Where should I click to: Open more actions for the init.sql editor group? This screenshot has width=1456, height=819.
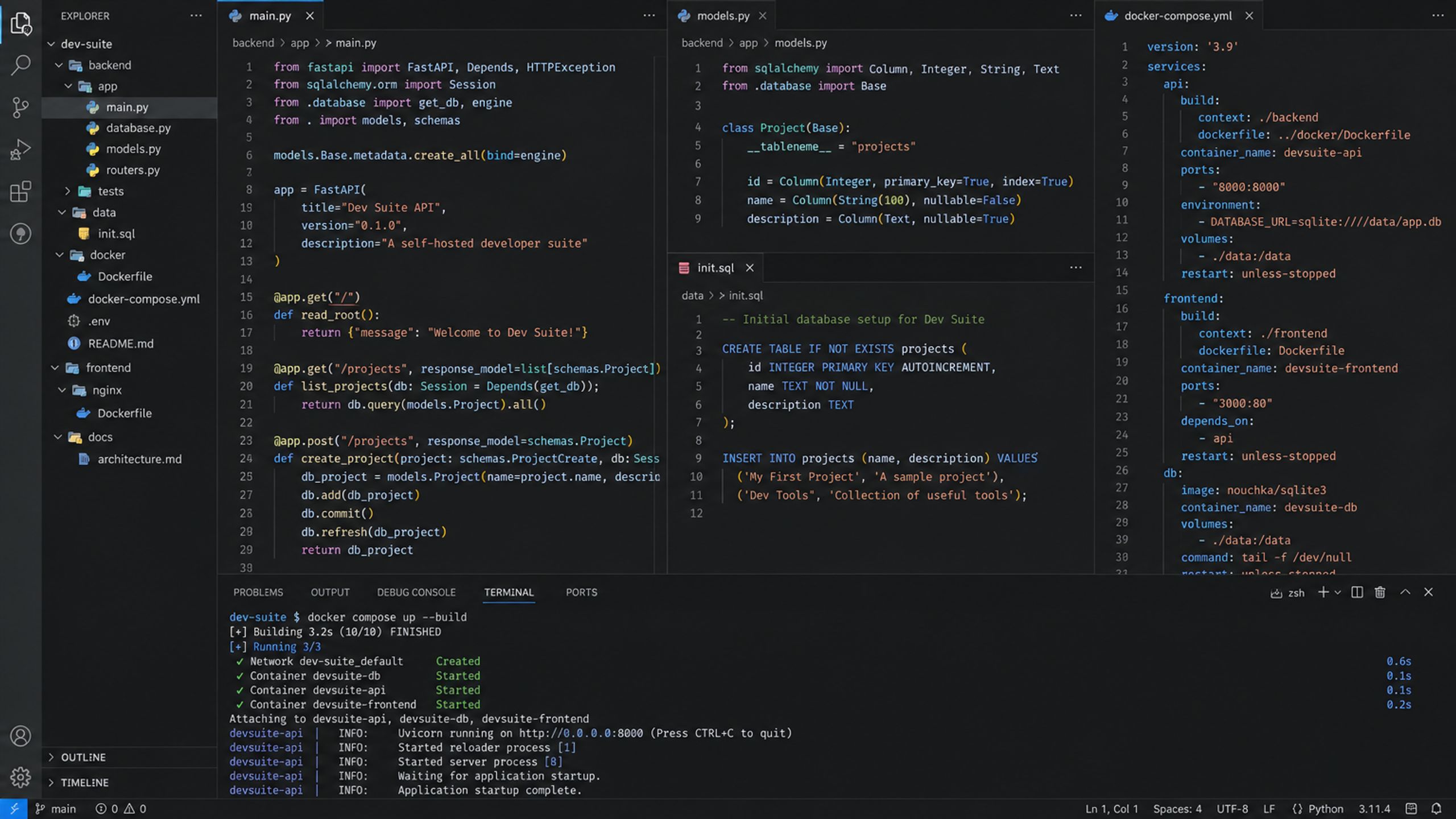[x=1076, y=268]
